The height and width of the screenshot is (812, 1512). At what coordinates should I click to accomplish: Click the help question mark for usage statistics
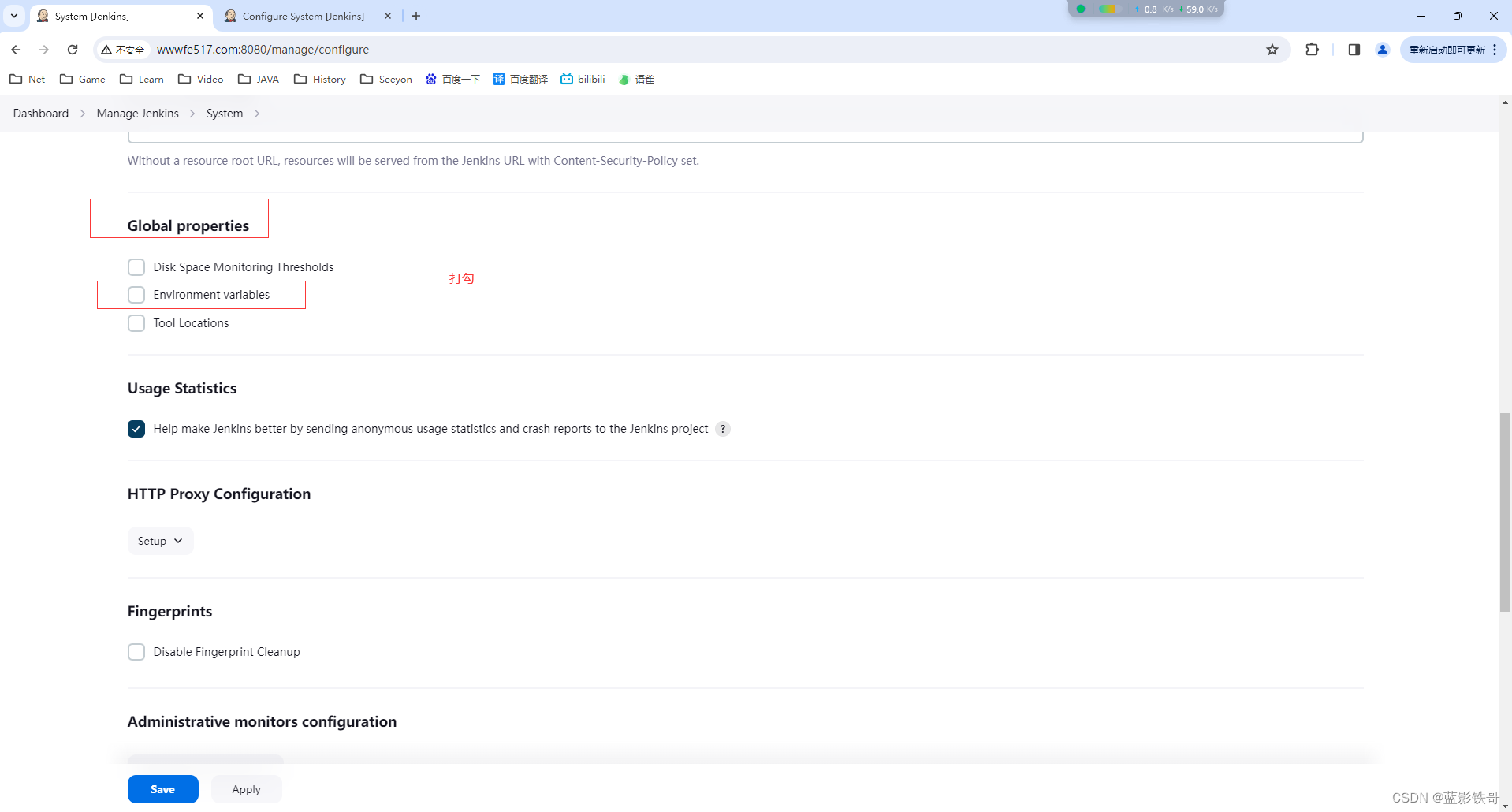tap(723, 429)
